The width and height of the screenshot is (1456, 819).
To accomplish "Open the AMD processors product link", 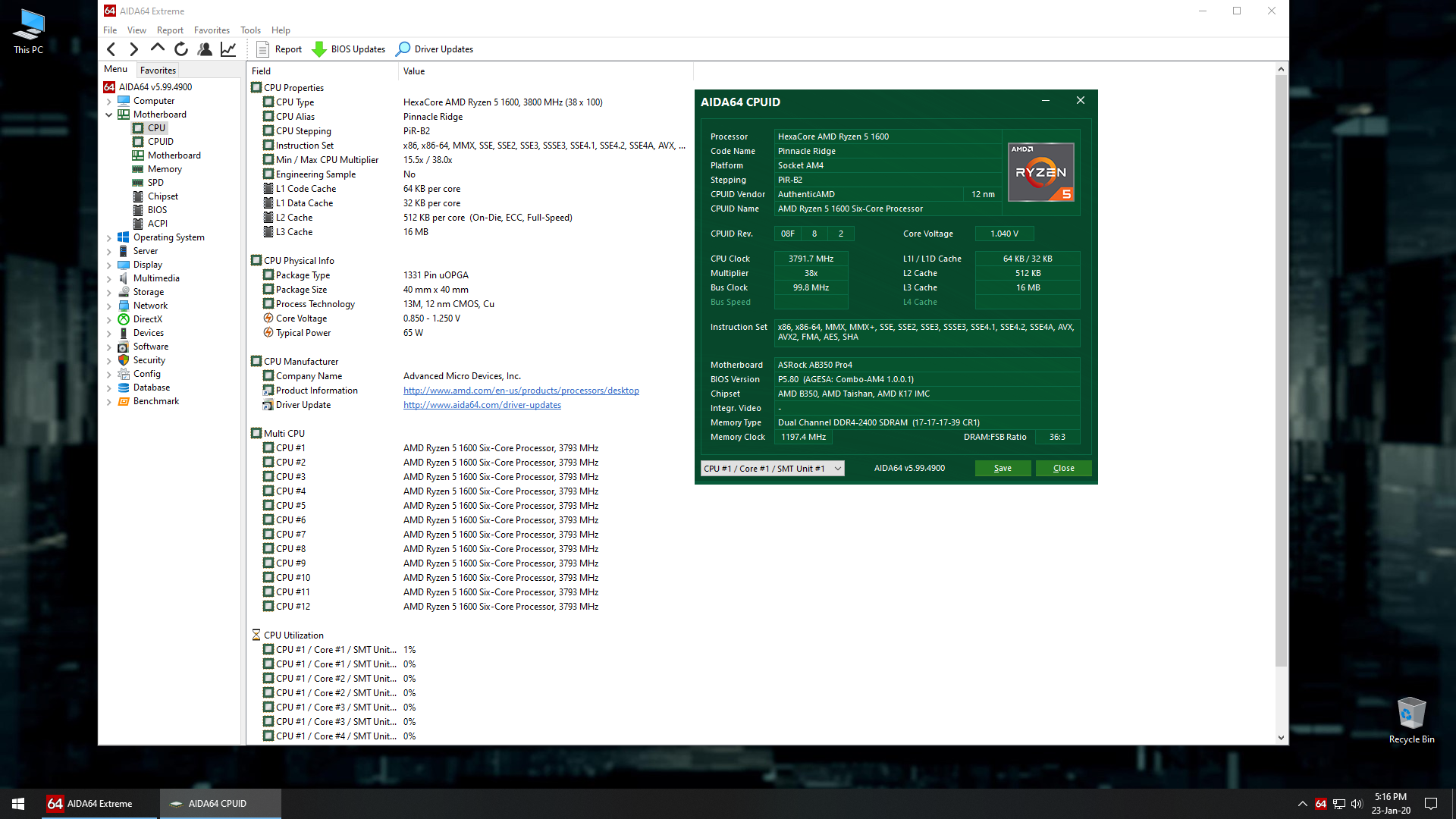I will pos(521,391).
